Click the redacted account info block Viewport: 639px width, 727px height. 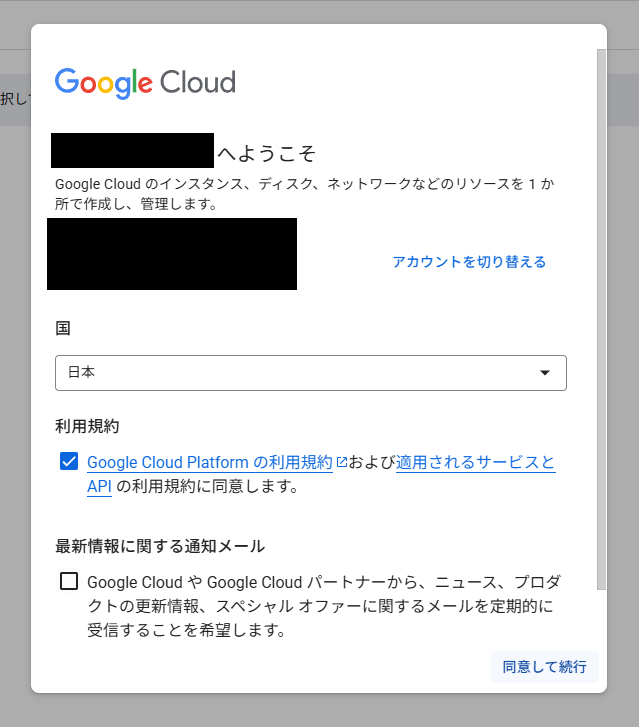(172, 254)
